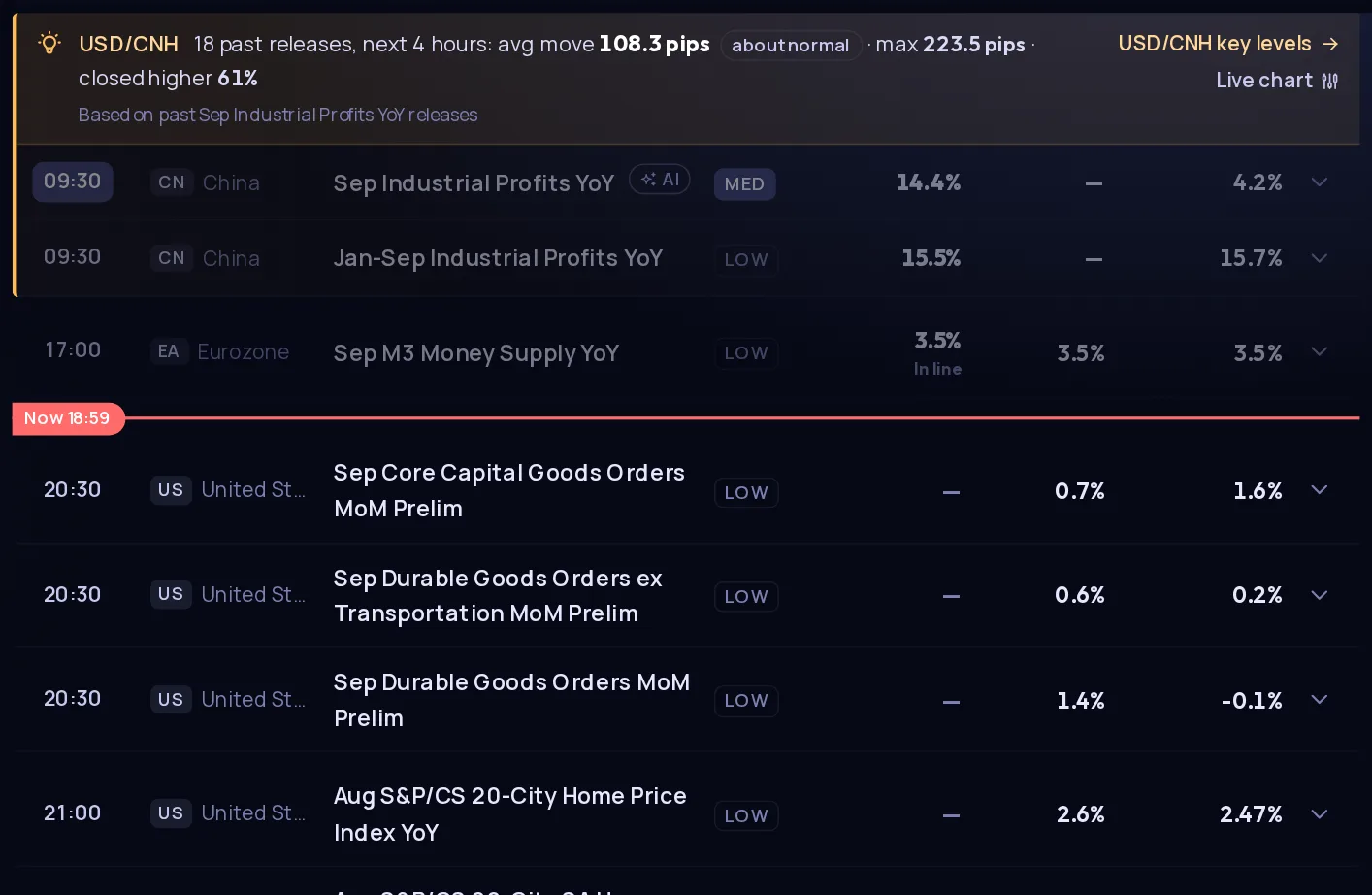Click the 21:00 event time
The width and height of the screenshot is (1372, 895).
click(x=73, y=813)
